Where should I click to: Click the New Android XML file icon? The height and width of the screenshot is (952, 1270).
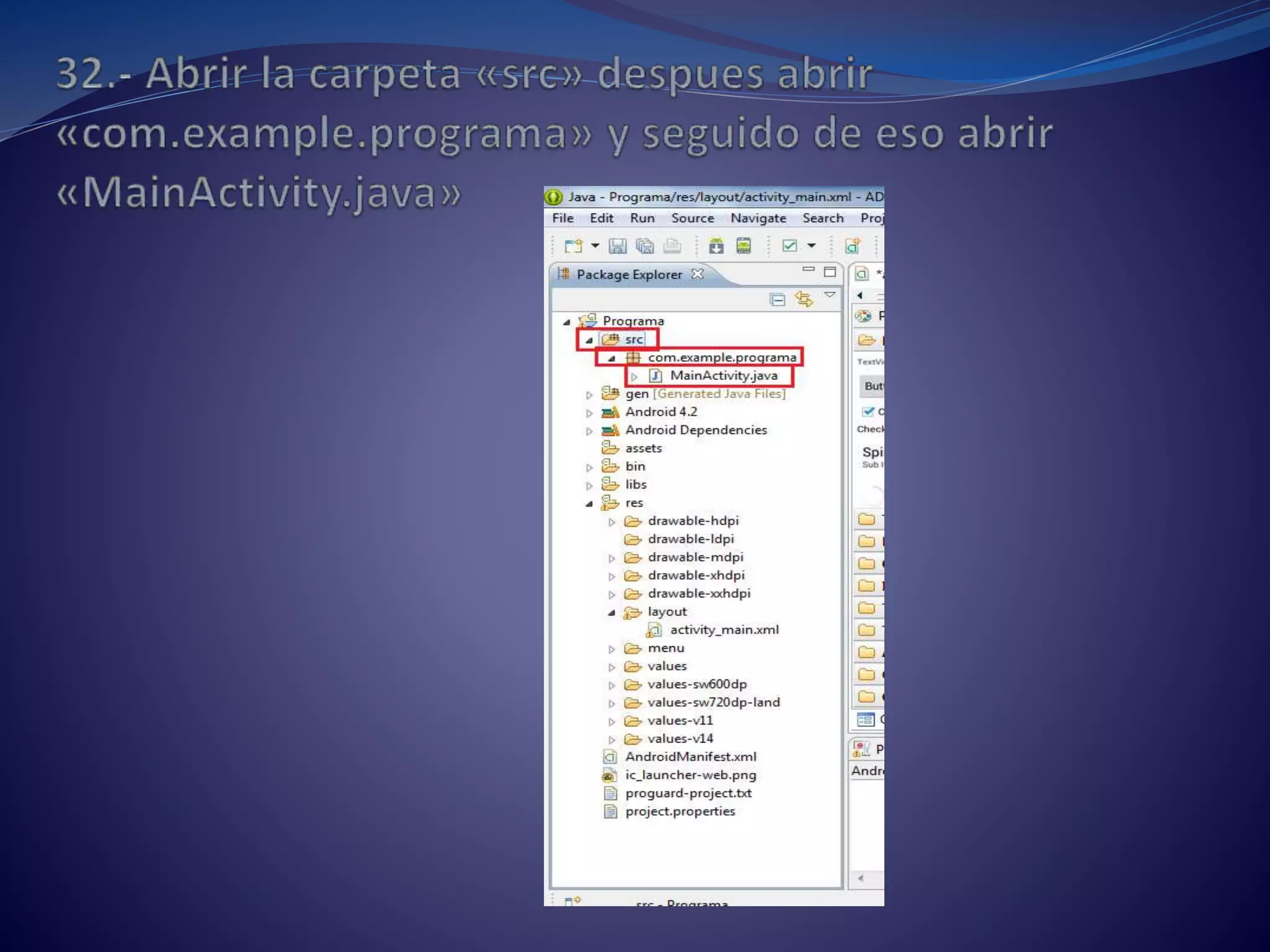pyautogui.click(x=853, y=246)
